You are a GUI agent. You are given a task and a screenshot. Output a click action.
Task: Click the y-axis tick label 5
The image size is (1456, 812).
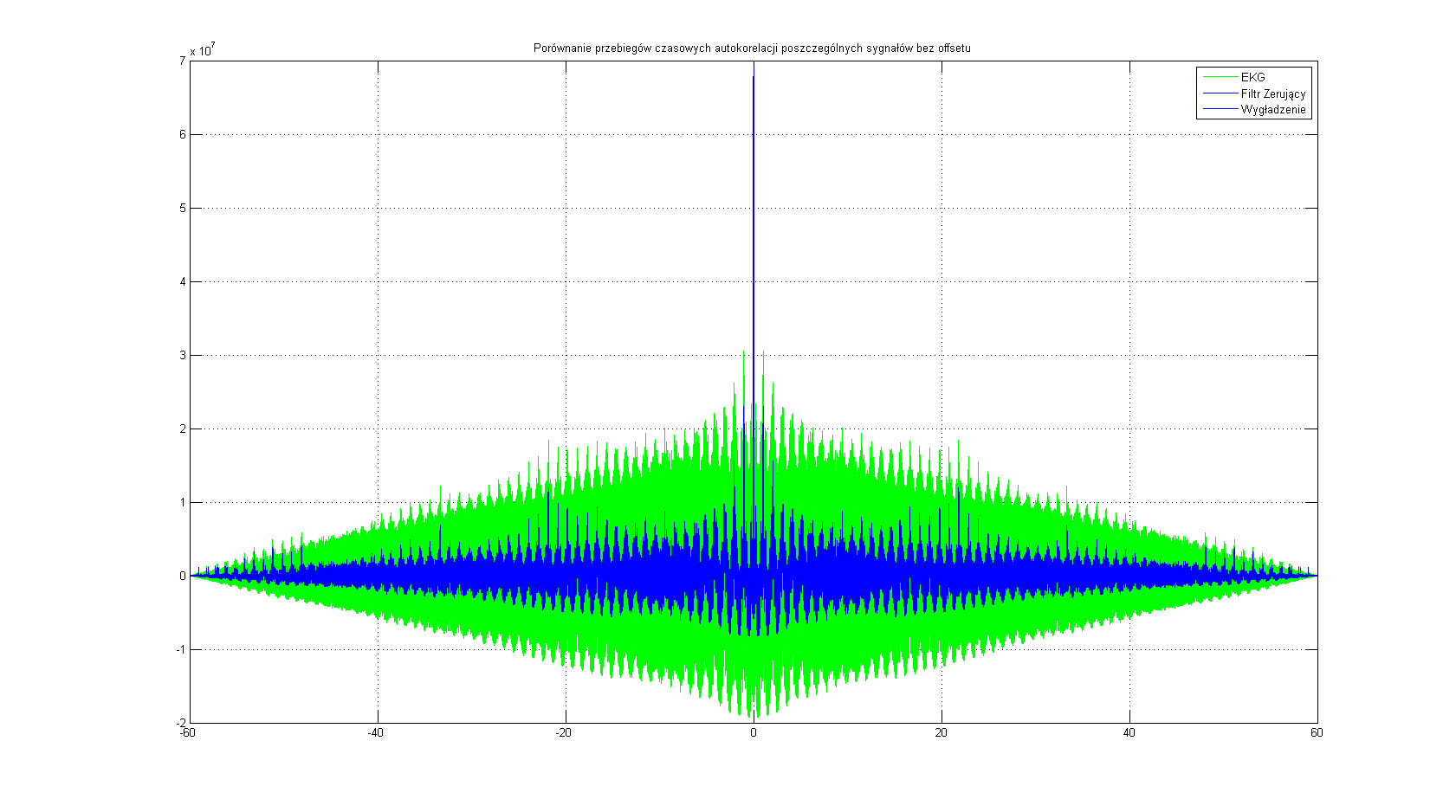(x=182, y=208)
